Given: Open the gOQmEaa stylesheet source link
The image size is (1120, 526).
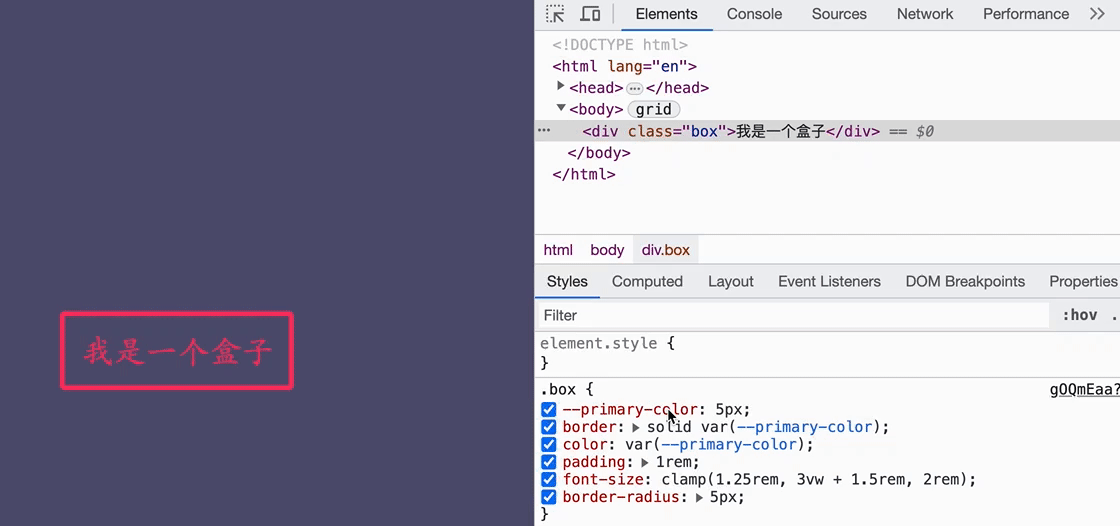Looking at the screenshot, I should tap(1084, 389).
